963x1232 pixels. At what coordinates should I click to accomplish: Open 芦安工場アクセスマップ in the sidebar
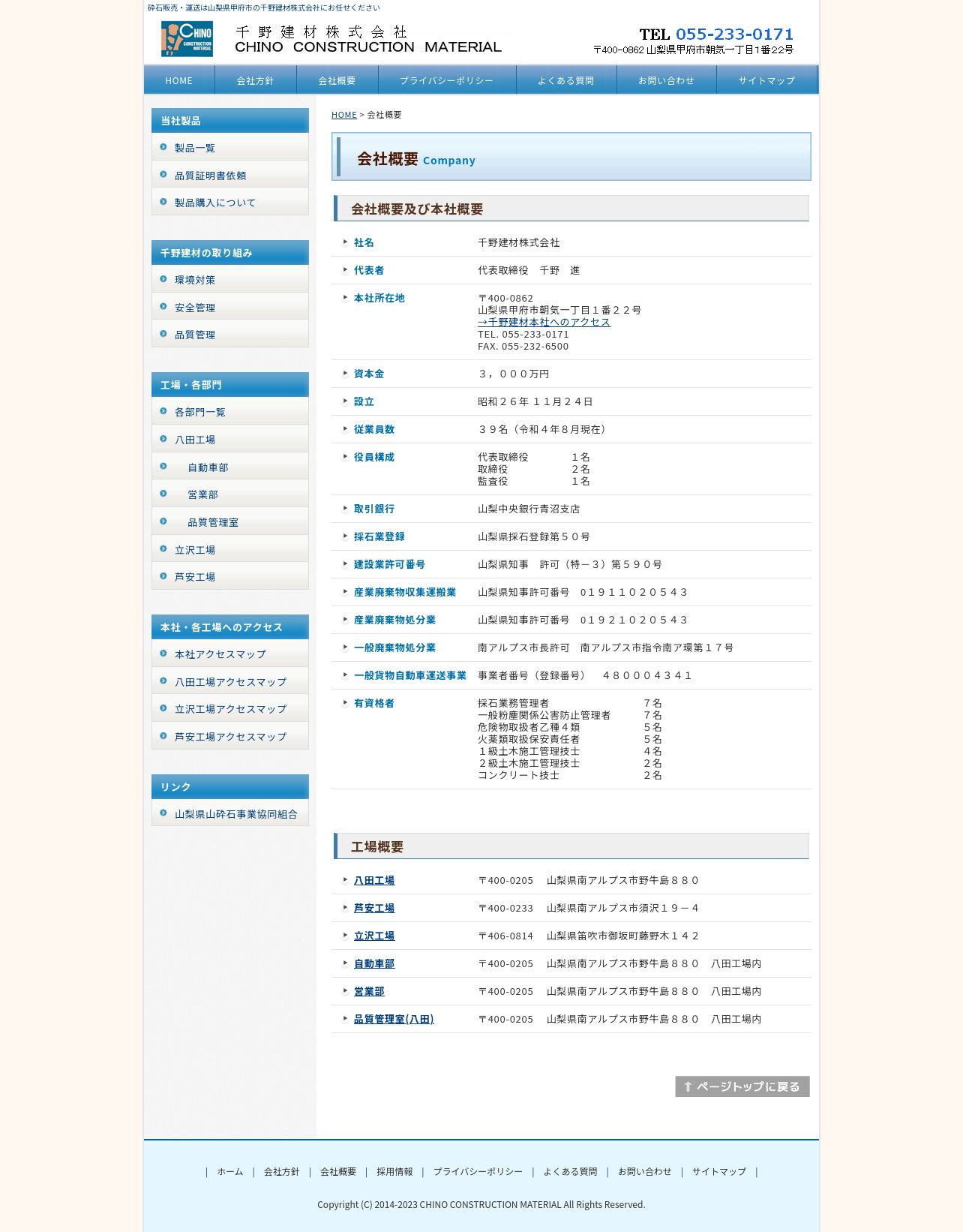tap(230, 737)
